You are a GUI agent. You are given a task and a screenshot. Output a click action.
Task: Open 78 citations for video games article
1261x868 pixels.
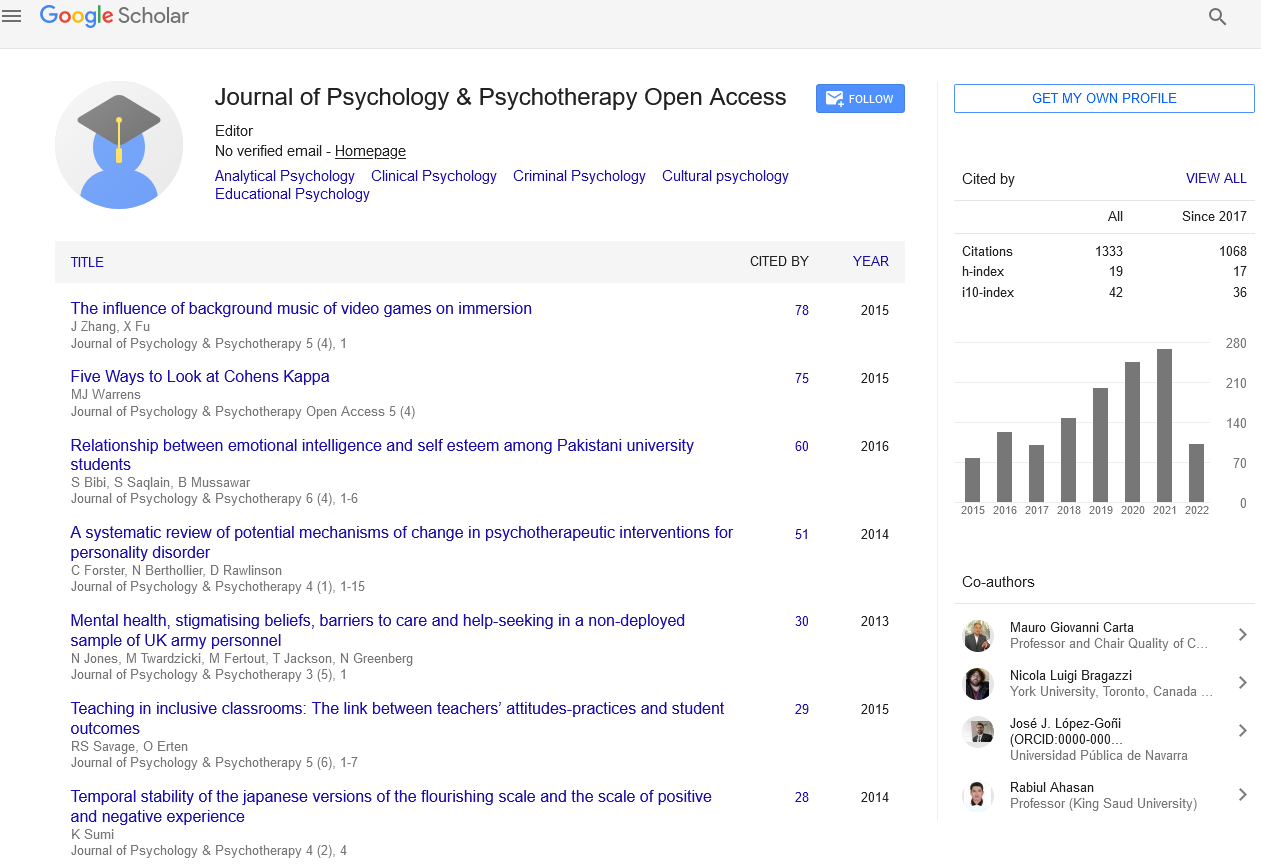[x=802, y=311]
